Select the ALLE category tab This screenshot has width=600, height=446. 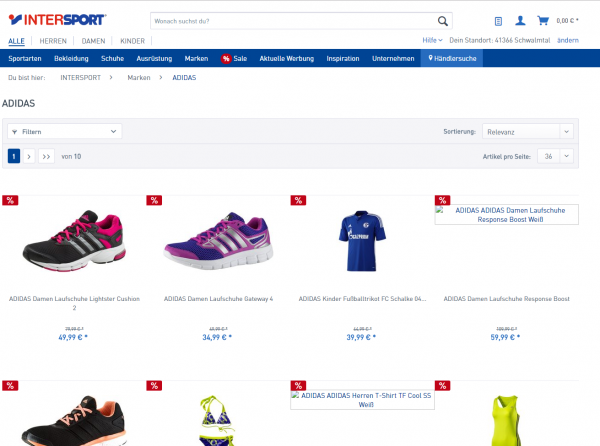point(16,41)
